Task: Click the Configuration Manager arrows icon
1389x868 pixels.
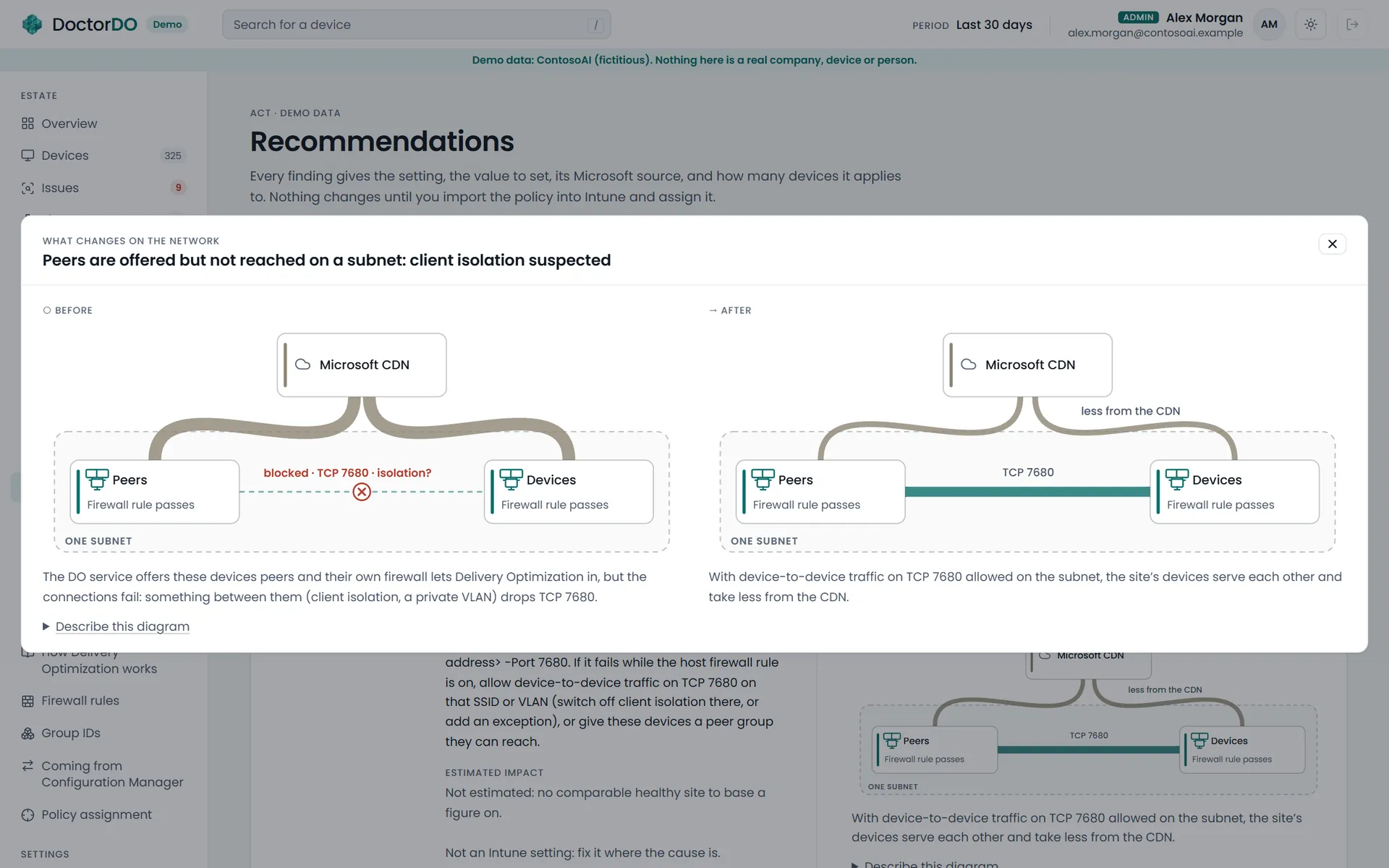Action: tap(27, 765)
